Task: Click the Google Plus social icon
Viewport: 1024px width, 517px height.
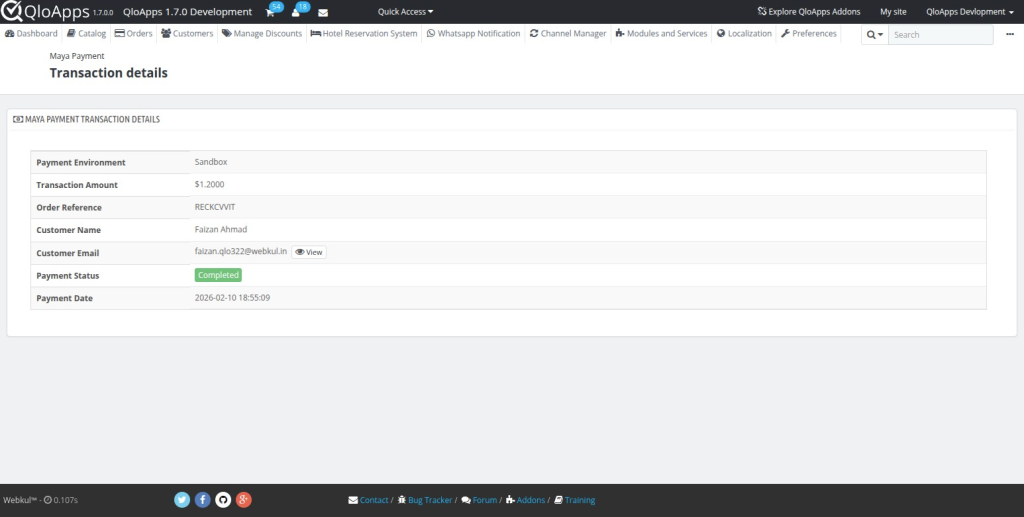Action: [x=243, y=500]
